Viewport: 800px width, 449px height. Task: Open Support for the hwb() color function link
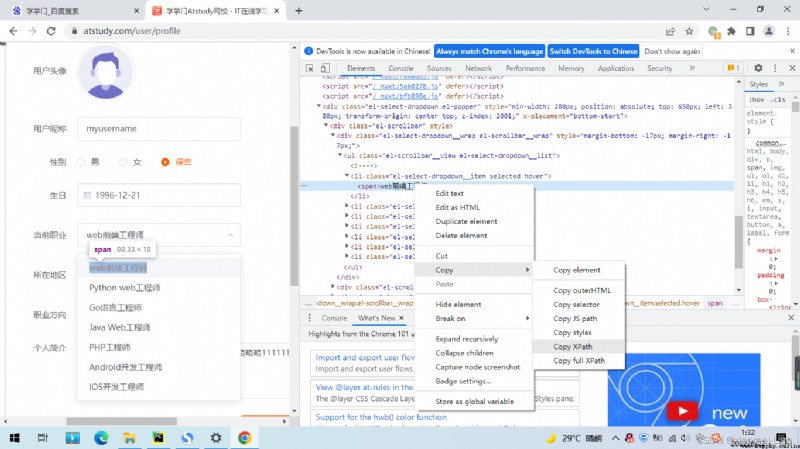(x=381, y=417)
